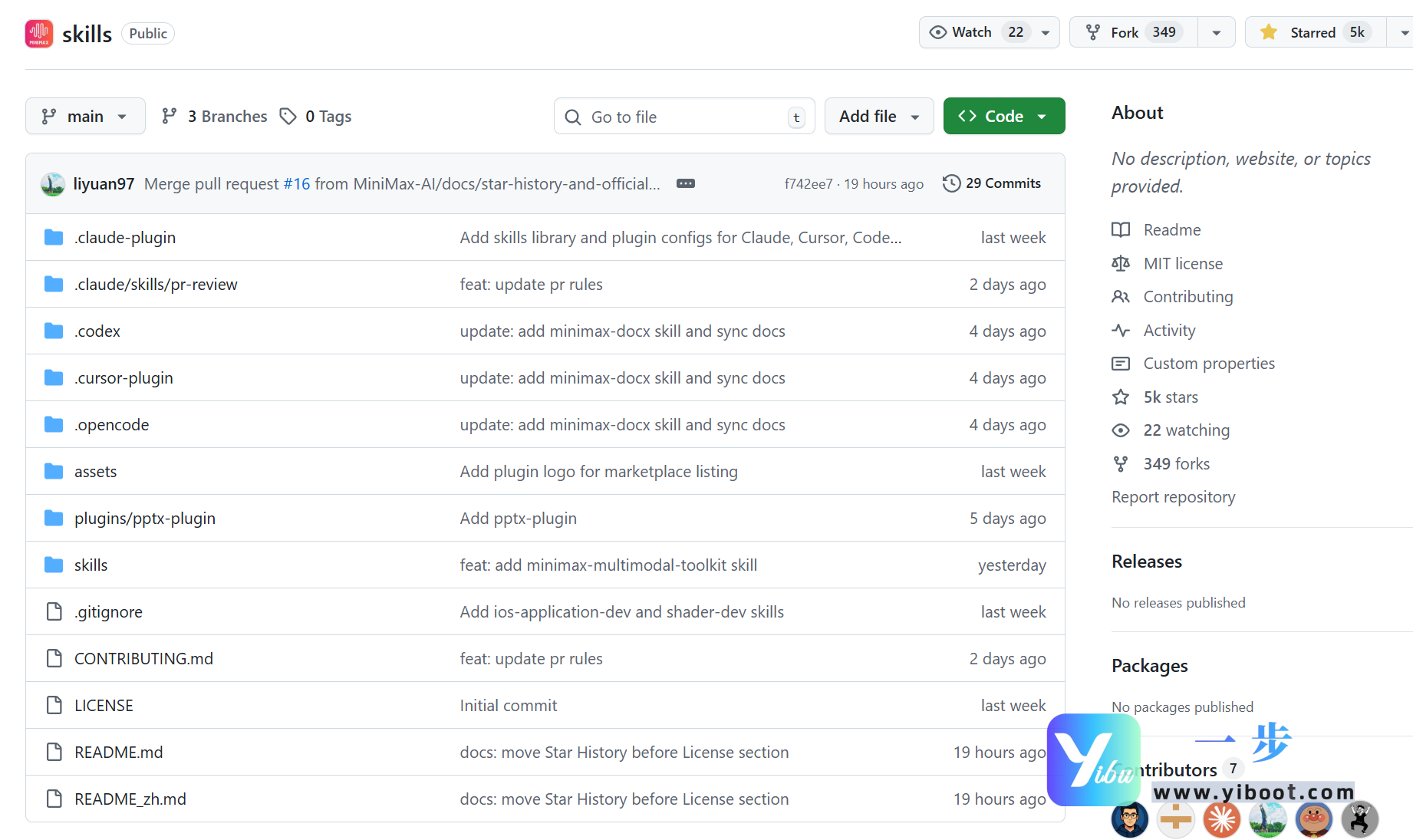Open the Fork options dropdown arrow
1413x840 pixels.
(x=1216, y=32)
